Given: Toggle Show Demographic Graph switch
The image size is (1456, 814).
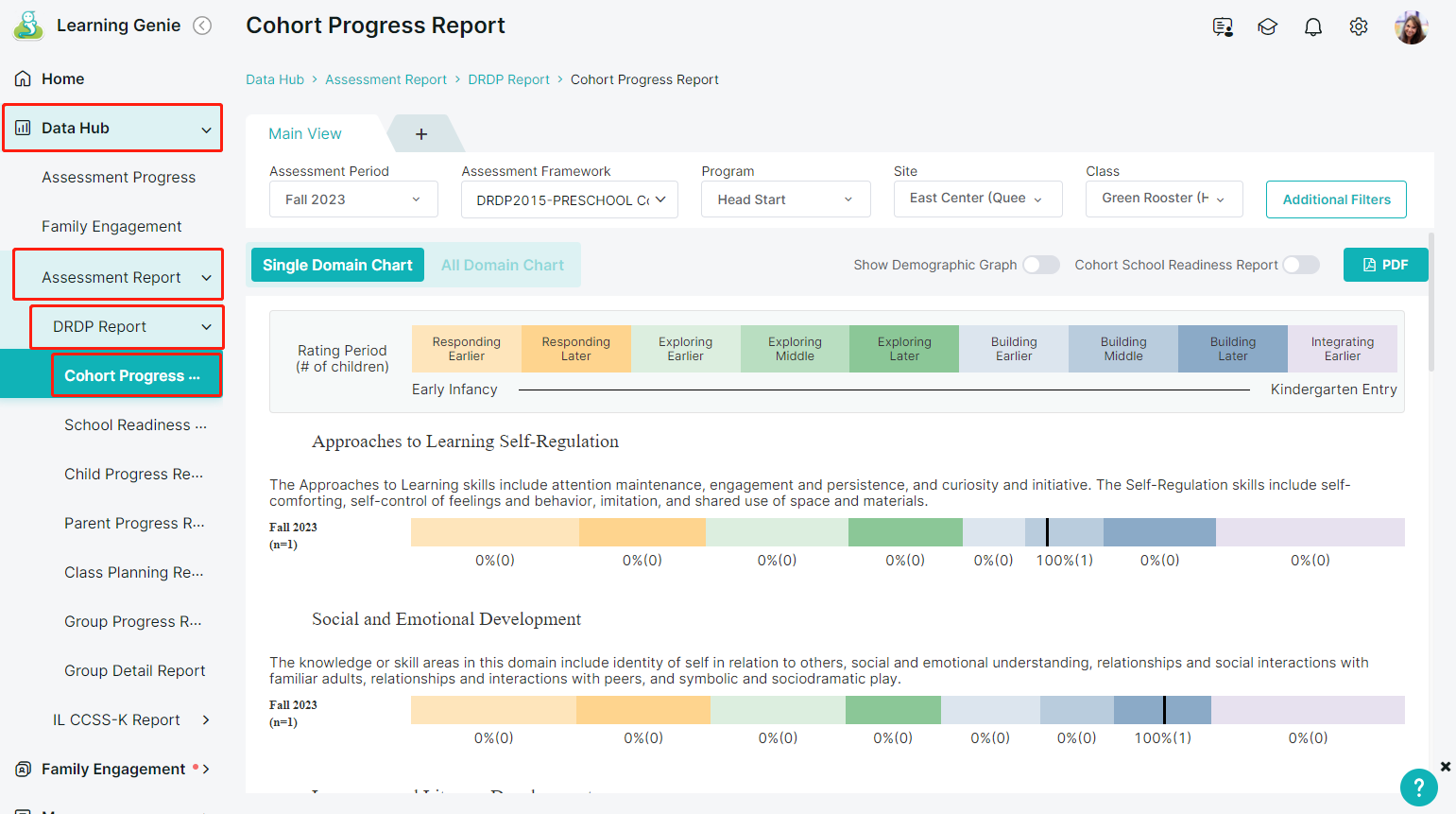Looking at the screenshot, I should tap(1041, 265).
